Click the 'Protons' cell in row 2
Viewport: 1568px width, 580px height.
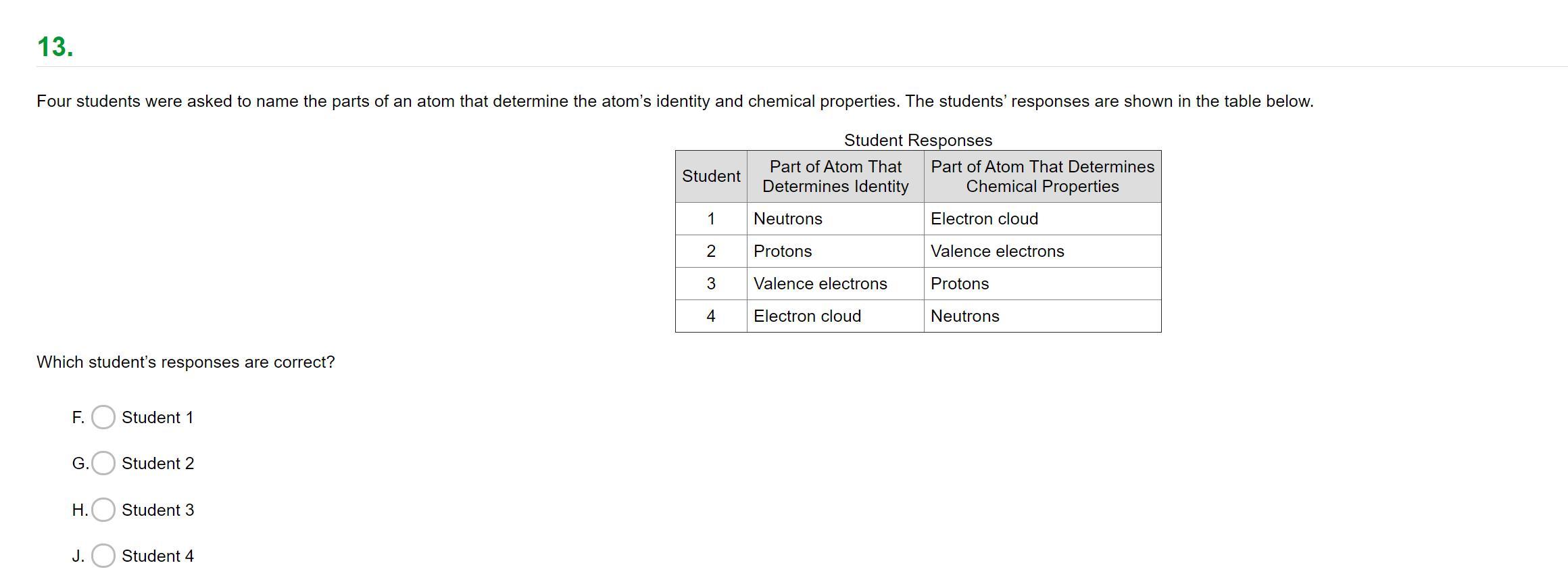(x=783, y=251)
